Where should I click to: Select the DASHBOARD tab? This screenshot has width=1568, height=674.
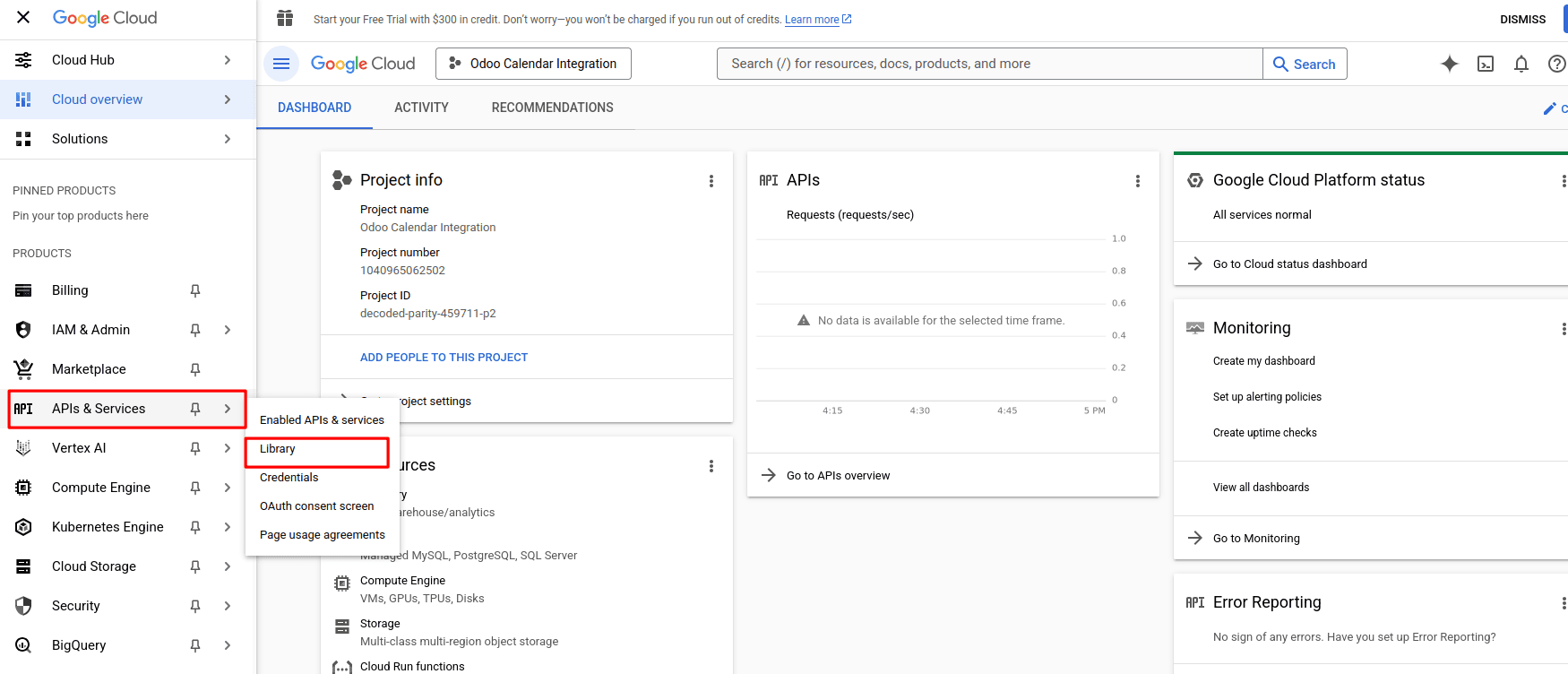pos(314,108)
